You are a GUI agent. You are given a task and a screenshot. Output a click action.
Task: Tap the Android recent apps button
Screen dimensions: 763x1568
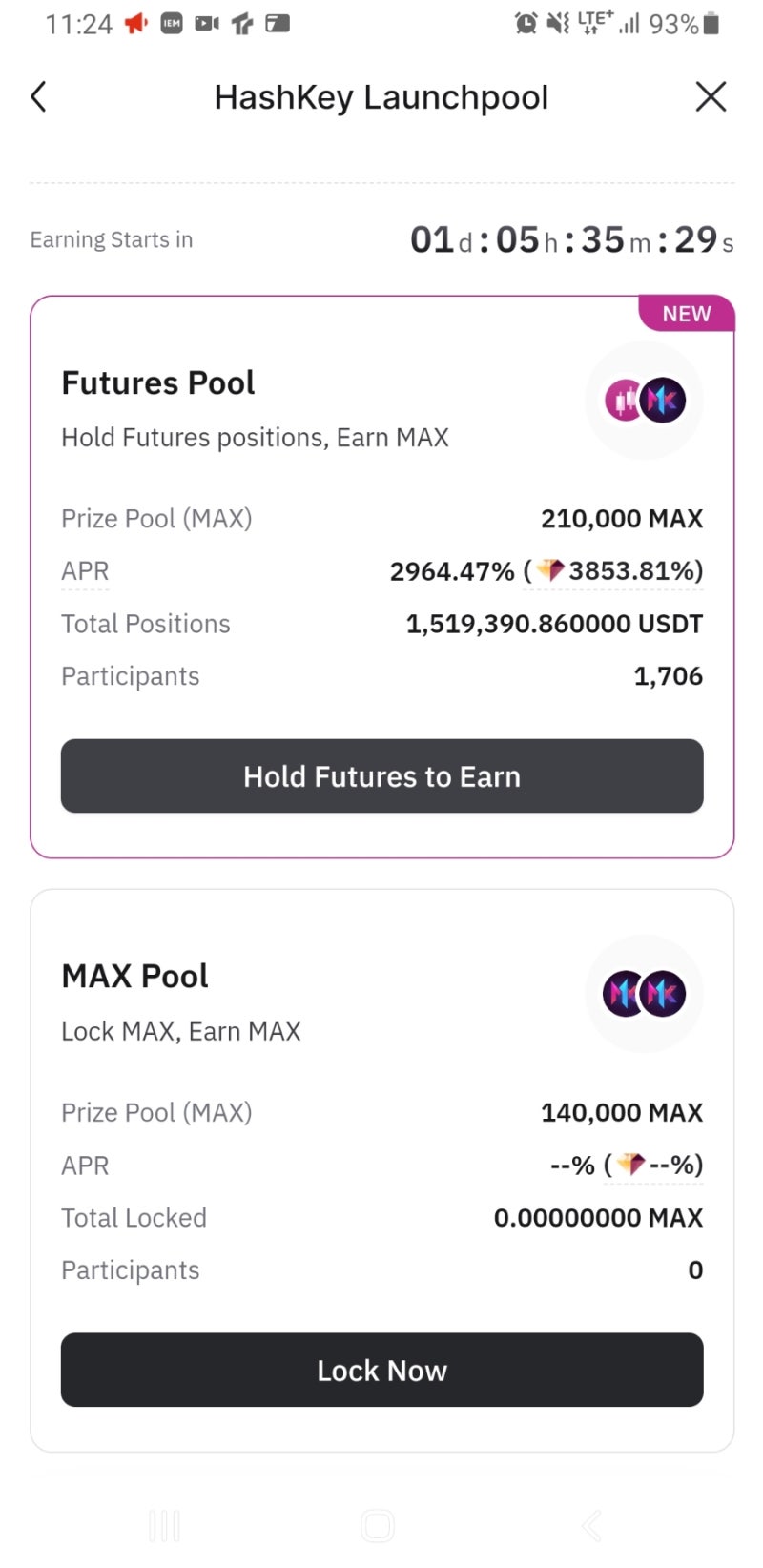(164, 1526)
